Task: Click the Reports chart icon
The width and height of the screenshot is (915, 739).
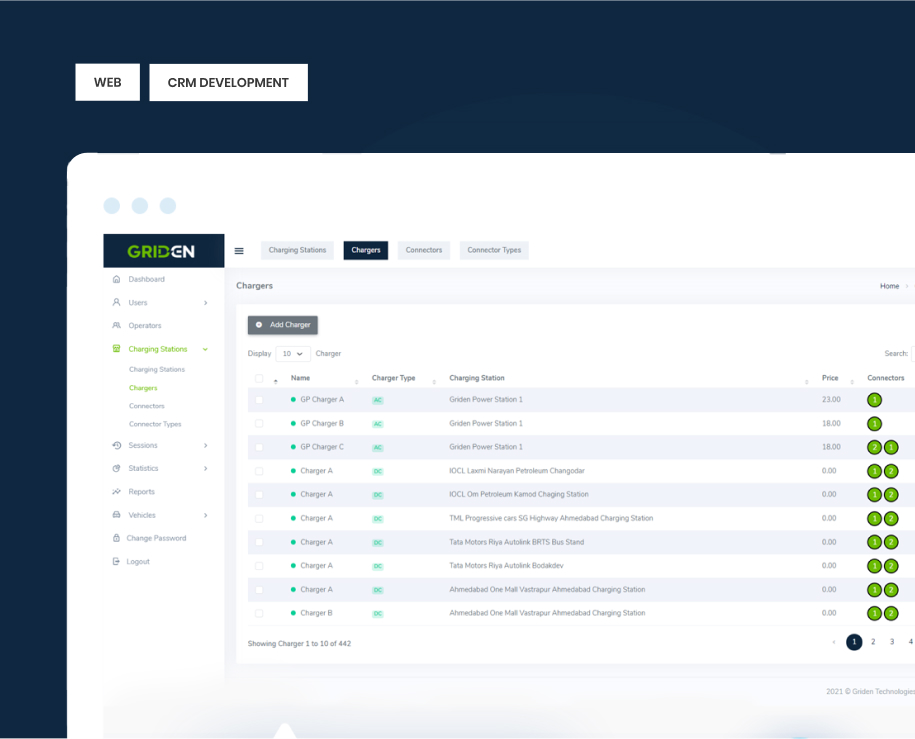Action: click(117, 492)
